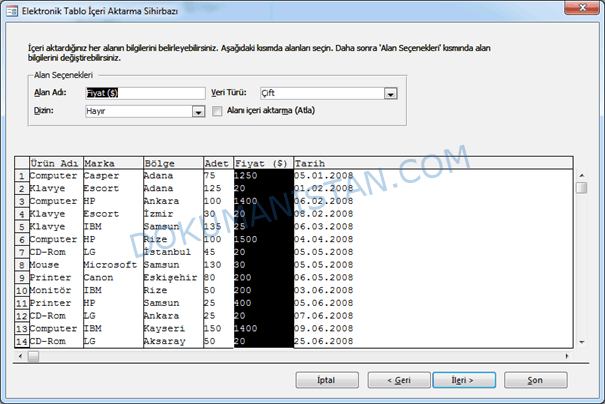Click the horizontal scrollbar left arrow
This screenshot has width=605, height=404.
pyautogui.click(x=20, y=356)
